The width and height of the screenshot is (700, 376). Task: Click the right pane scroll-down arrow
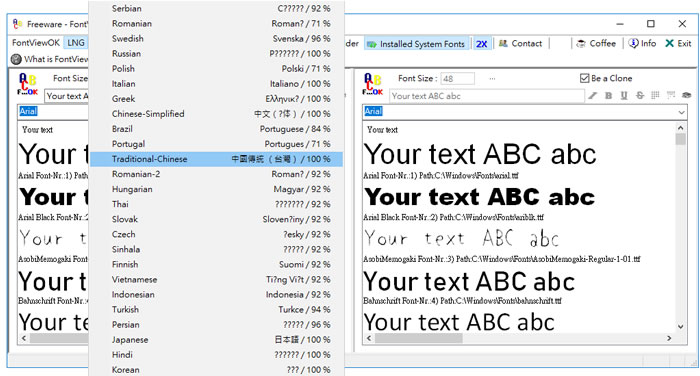(680, 326)
